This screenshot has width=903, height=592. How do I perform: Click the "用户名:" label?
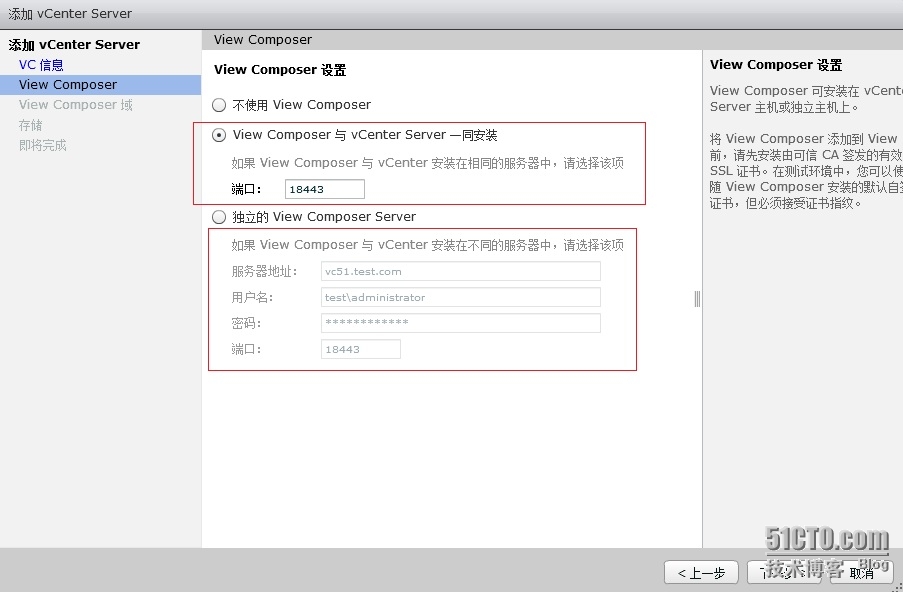pyautogui.click(x=252, y=297)
